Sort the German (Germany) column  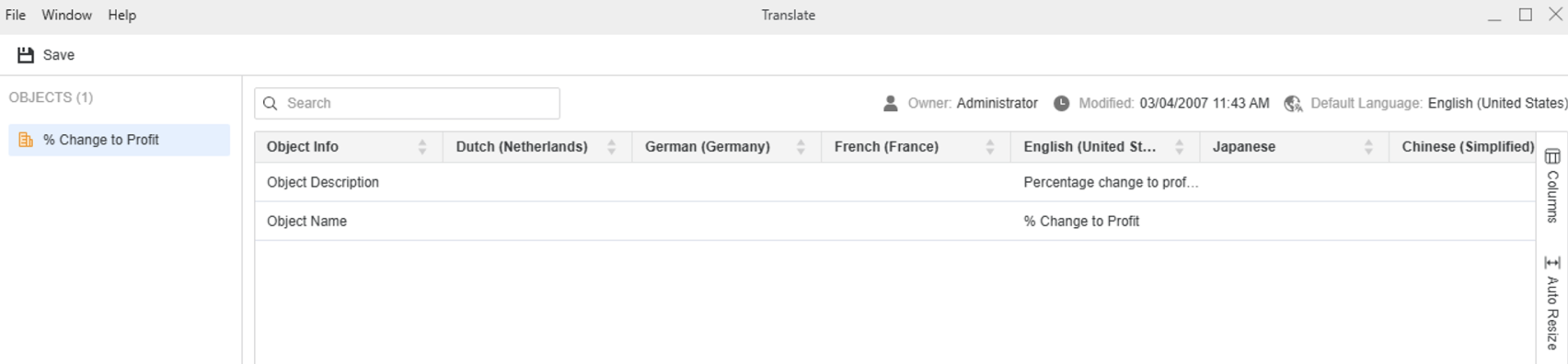pyautogui.click(x=801, y=147)
